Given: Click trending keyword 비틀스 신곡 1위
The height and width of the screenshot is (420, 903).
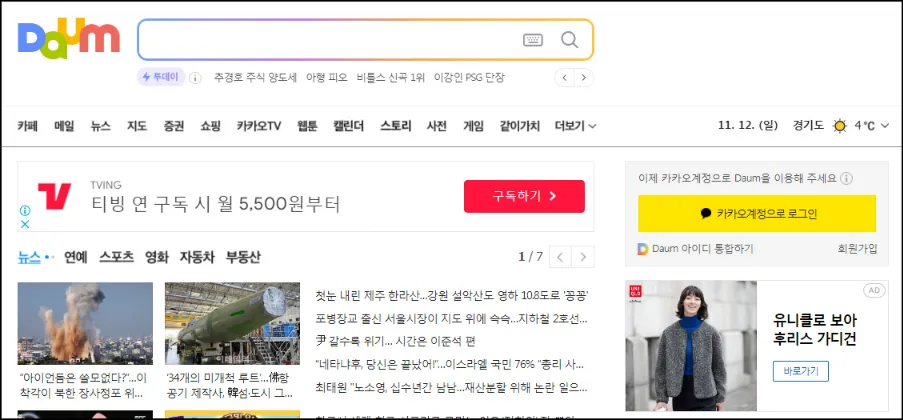Looking at the screenshot, I should tap(390, 78).
